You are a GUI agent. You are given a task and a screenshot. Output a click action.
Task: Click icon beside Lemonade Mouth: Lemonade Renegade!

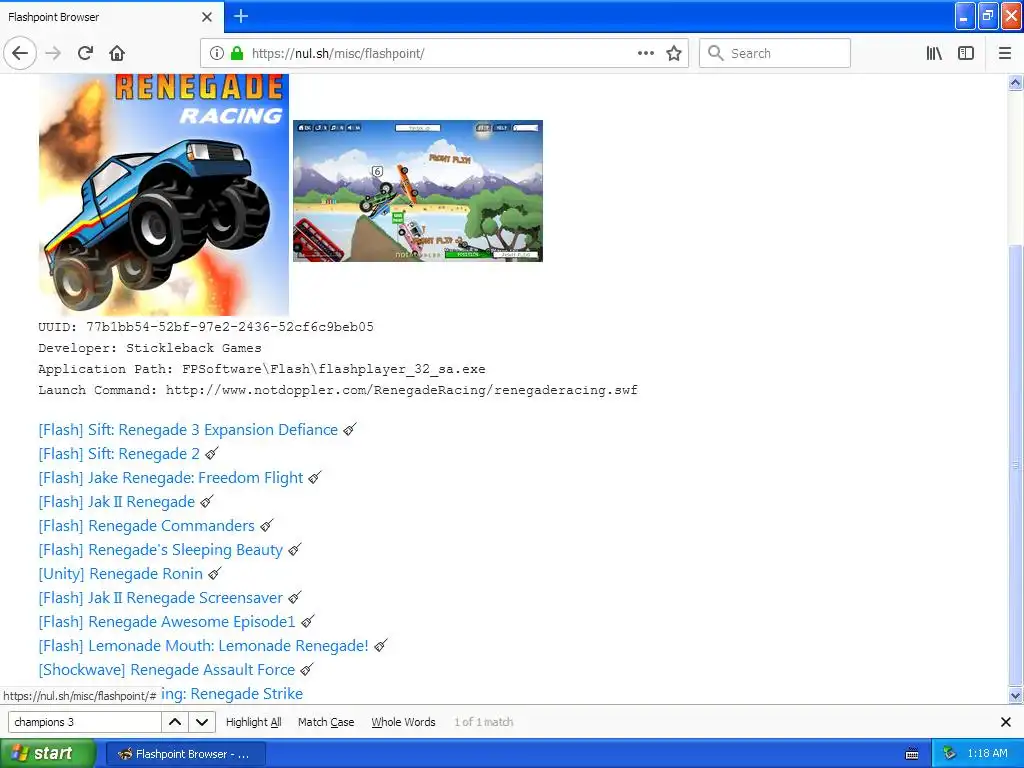pos(381,646)
